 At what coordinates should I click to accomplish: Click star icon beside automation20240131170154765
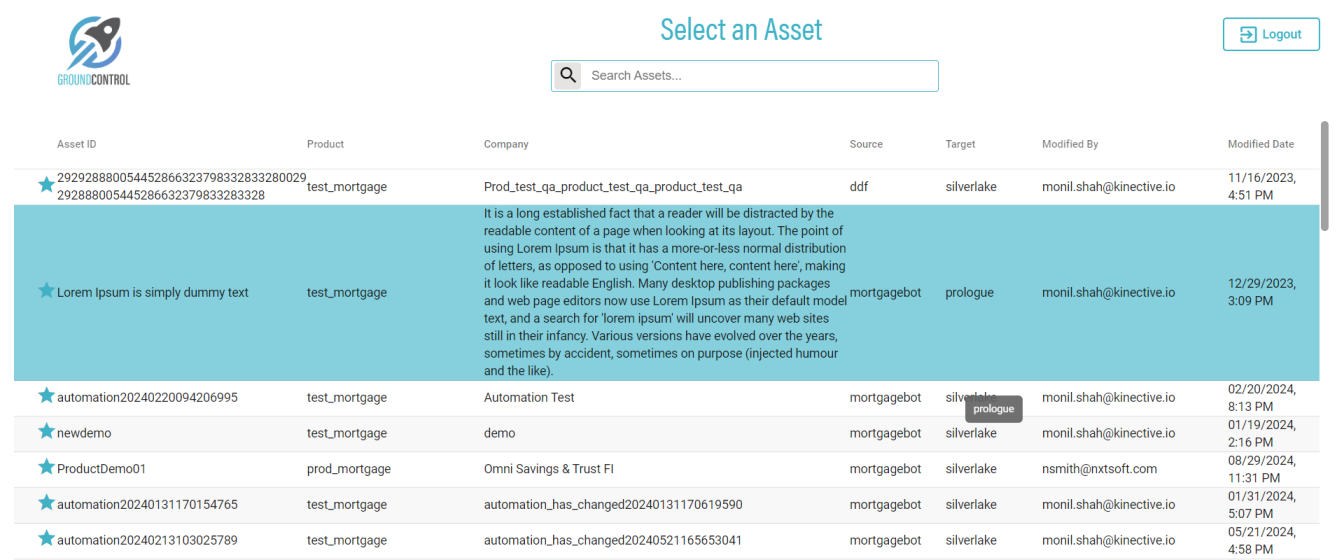pos(46,503)
